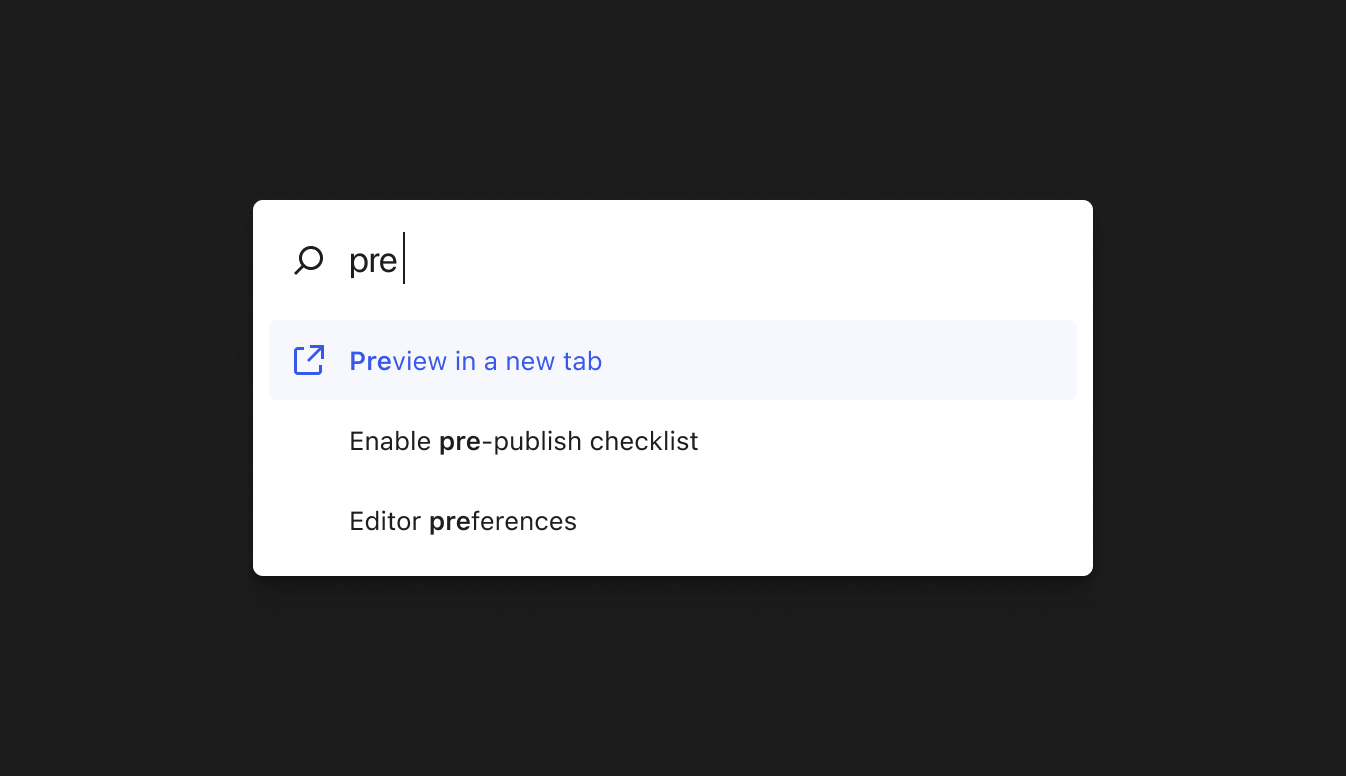Viewport: 1346px width, 776px height.
Task: Click the search loupe in the command palette
Action: tap(309, 259)
